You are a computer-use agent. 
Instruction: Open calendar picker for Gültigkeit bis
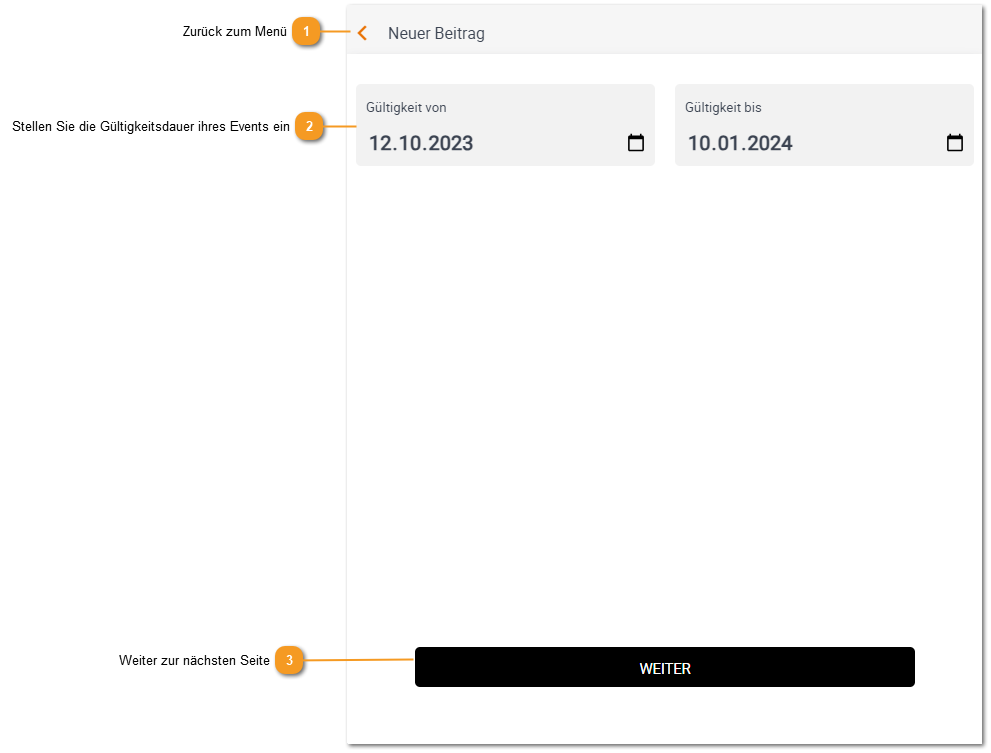[955, 143]
